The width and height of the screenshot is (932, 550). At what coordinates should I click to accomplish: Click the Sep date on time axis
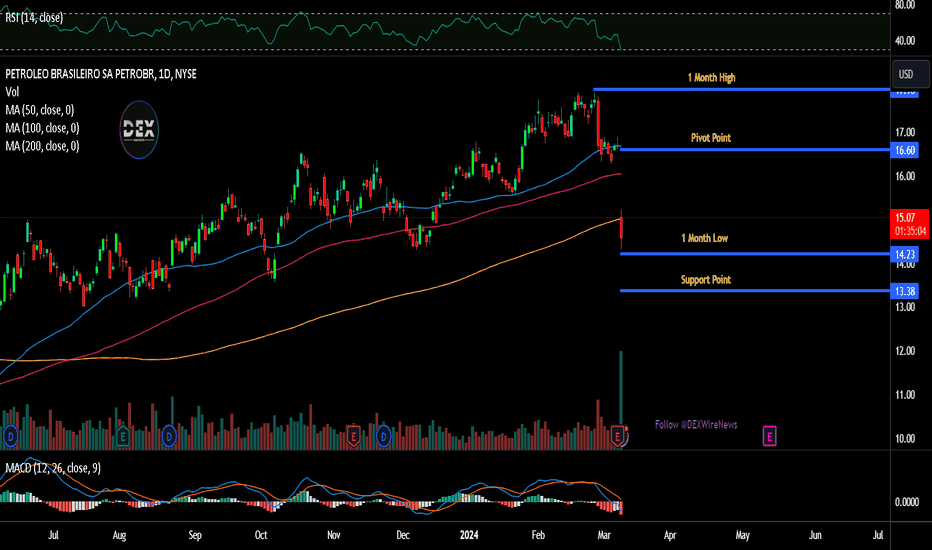[195, 536]
